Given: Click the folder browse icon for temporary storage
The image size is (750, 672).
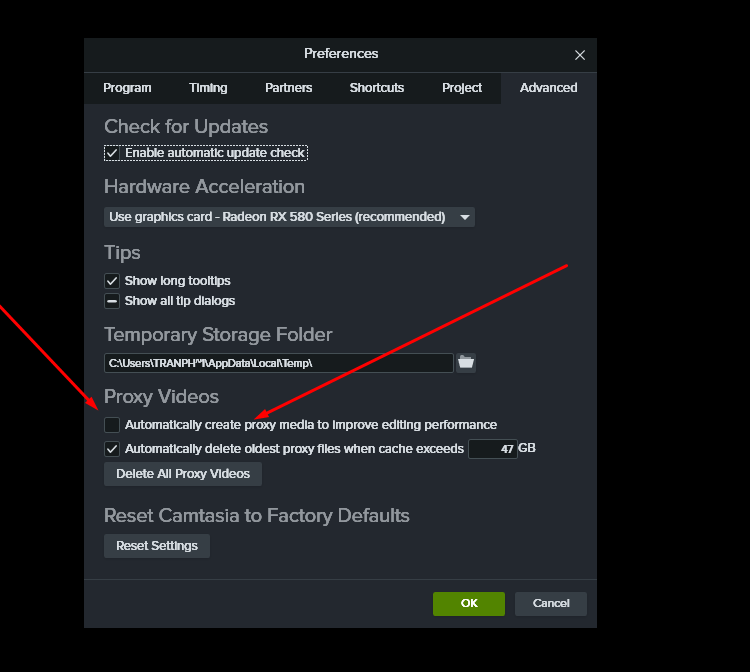Looking at the screenshot, I should coord(466,362).
